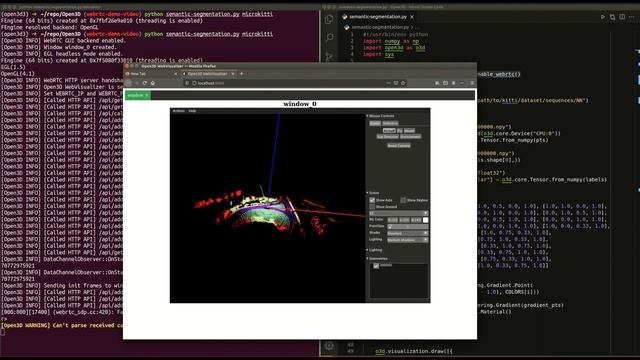Toggle the Show Skybox checkbox
Viewport: 640px width, 360px height.
(403, 200)
